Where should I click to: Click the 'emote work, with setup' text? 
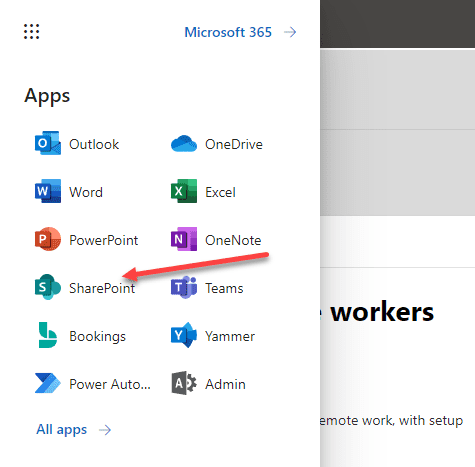[x=391, y=421]
